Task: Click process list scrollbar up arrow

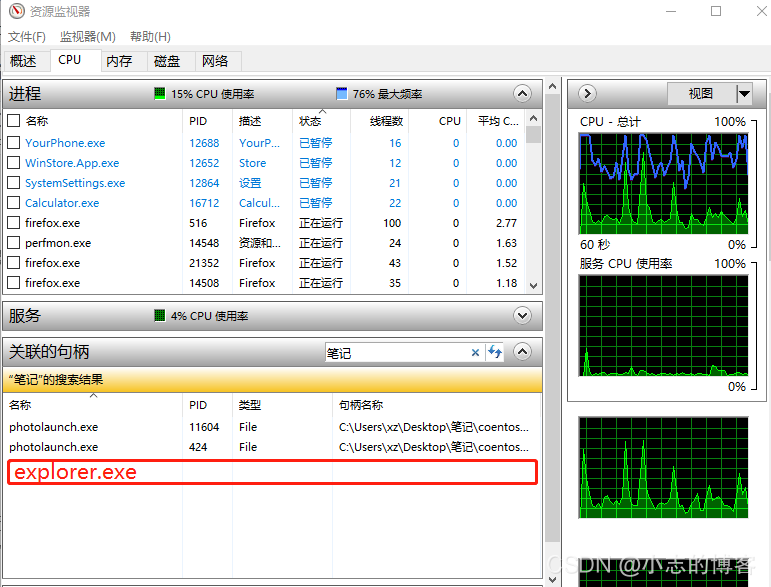Action: (x=534, y=118)
